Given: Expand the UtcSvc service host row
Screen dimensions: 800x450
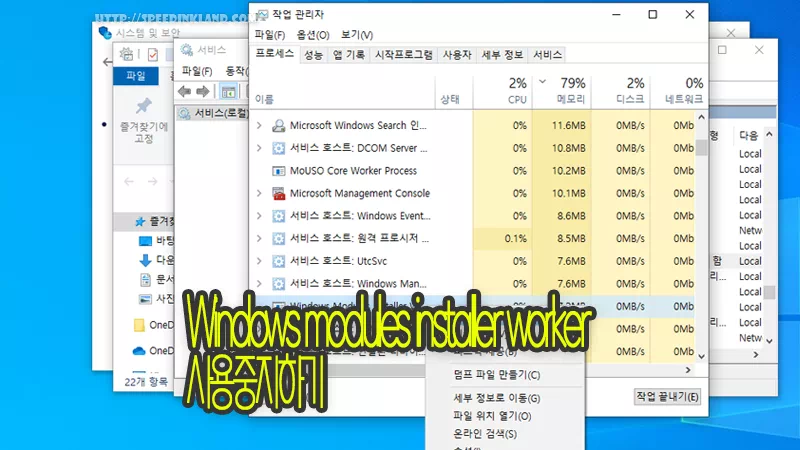Looking at the screenshot, I should tap(259, 261).
